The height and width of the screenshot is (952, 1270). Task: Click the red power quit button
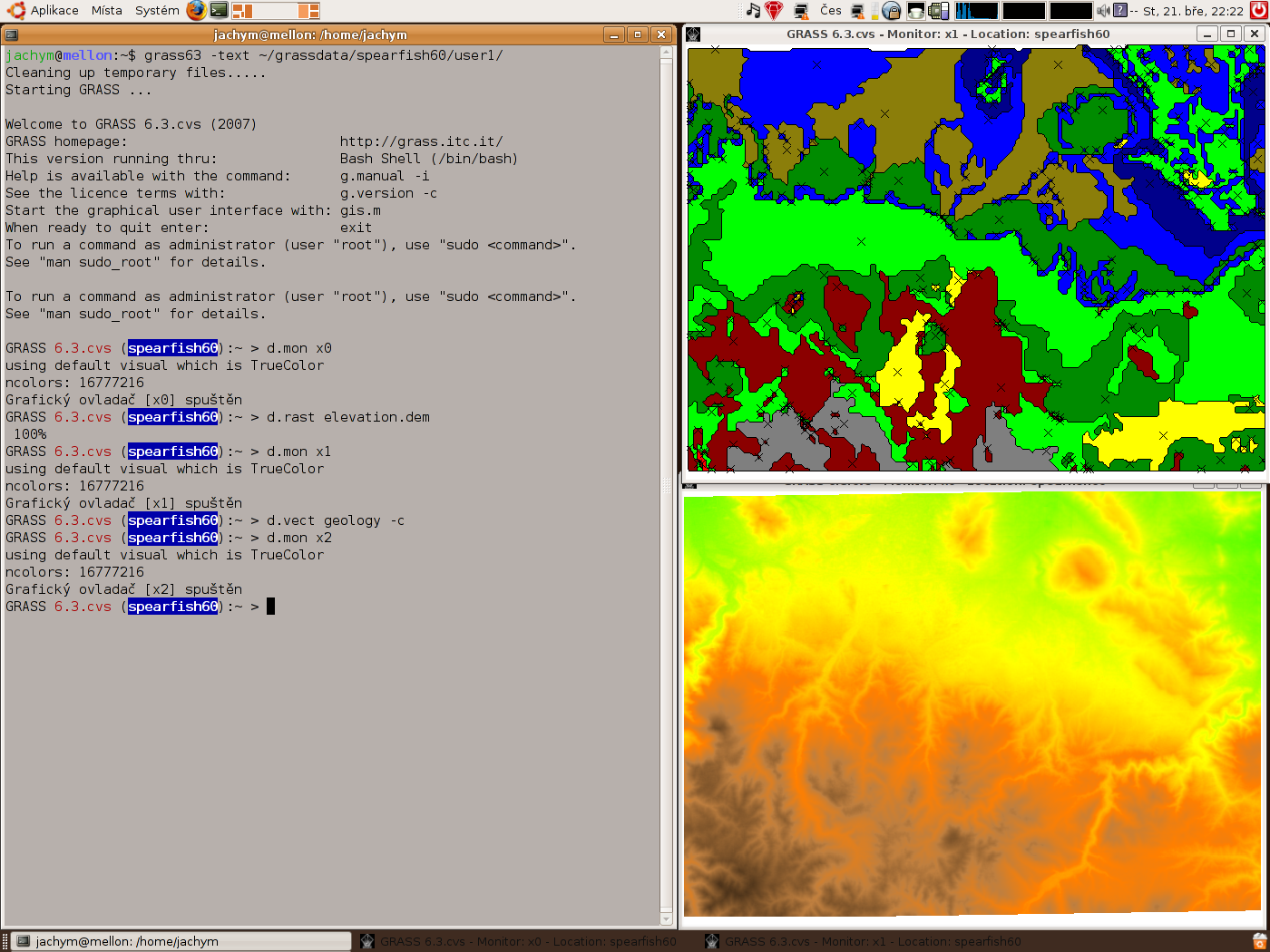(1259, 11)
